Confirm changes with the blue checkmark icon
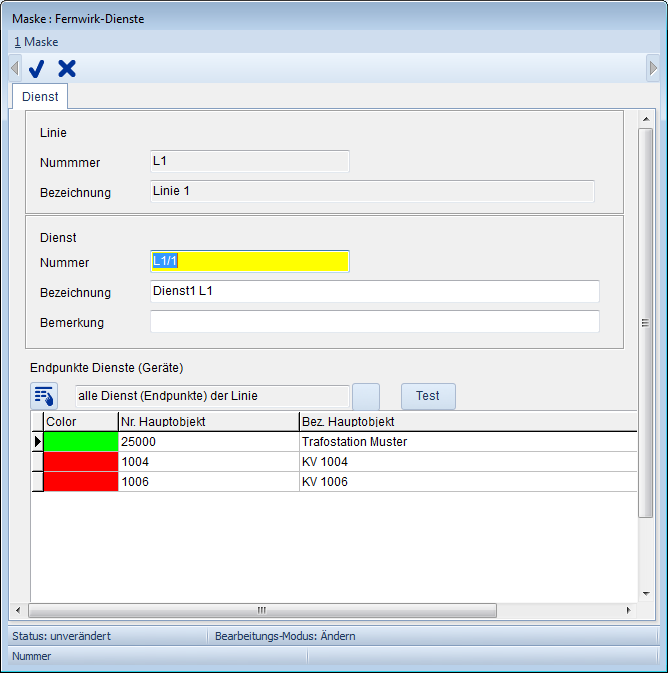 pos(36,69)
